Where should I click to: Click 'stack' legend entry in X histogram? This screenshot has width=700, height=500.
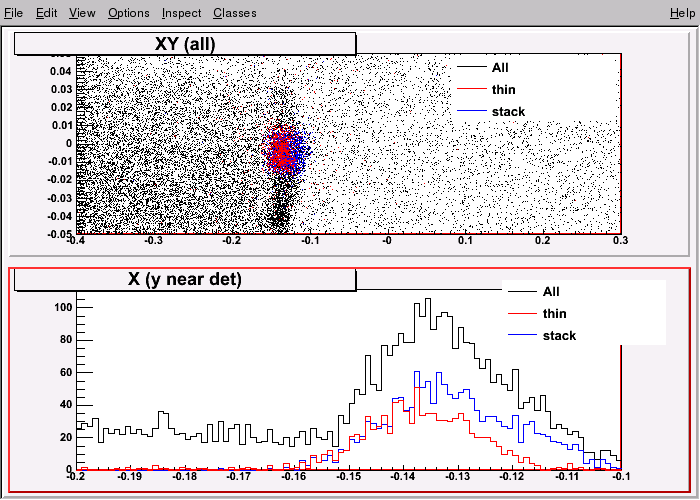(x=559, y=335)
